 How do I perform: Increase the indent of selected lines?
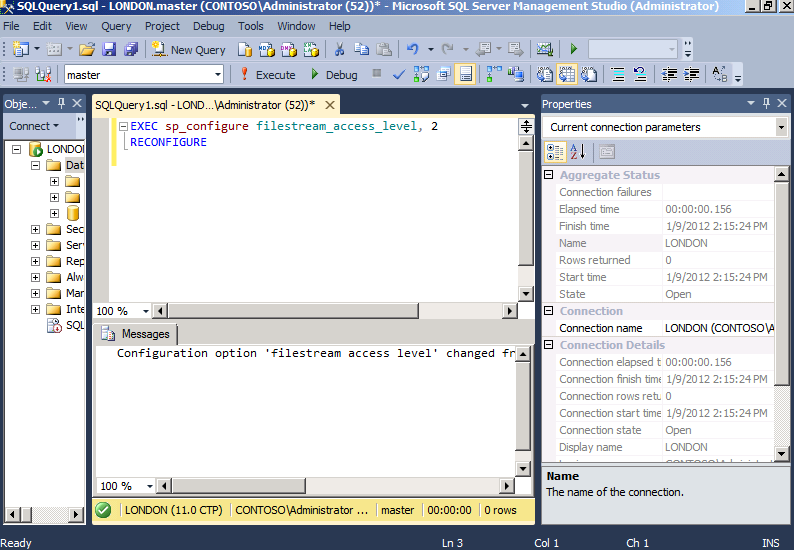click(692, 74)
